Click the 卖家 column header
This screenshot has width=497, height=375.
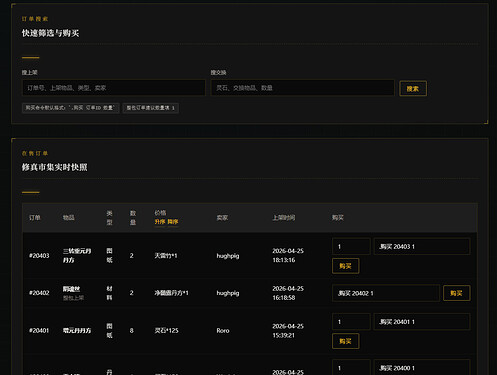pos(222,218)
